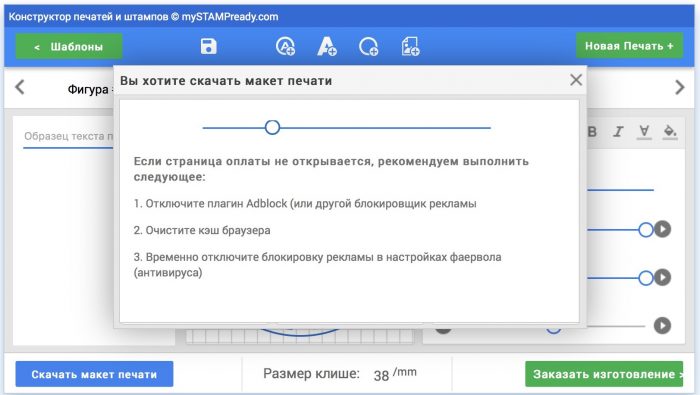Click the firewall ad-blocking instruction line
700x395 pixels.
[317, 265]
